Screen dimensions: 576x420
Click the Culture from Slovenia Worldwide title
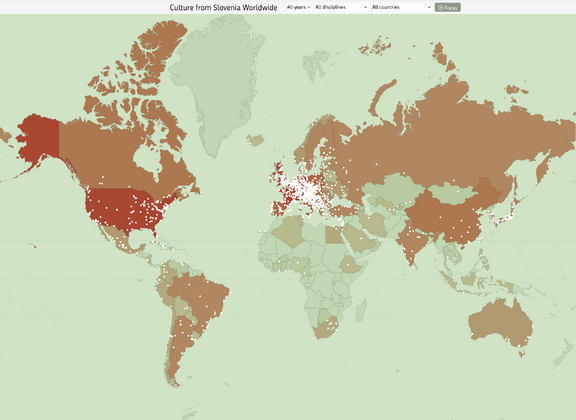pos(223,7)
